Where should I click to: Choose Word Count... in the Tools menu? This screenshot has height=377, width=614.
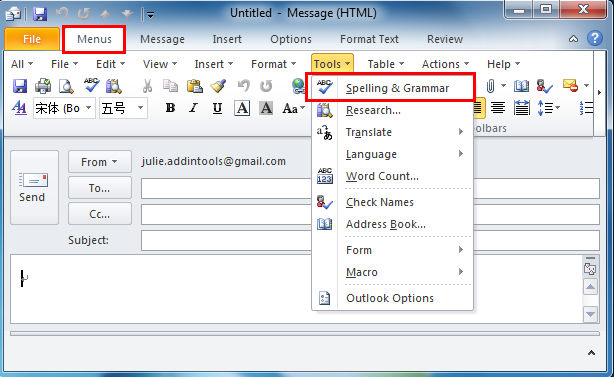pyautogui.click(x=392, y=176)
